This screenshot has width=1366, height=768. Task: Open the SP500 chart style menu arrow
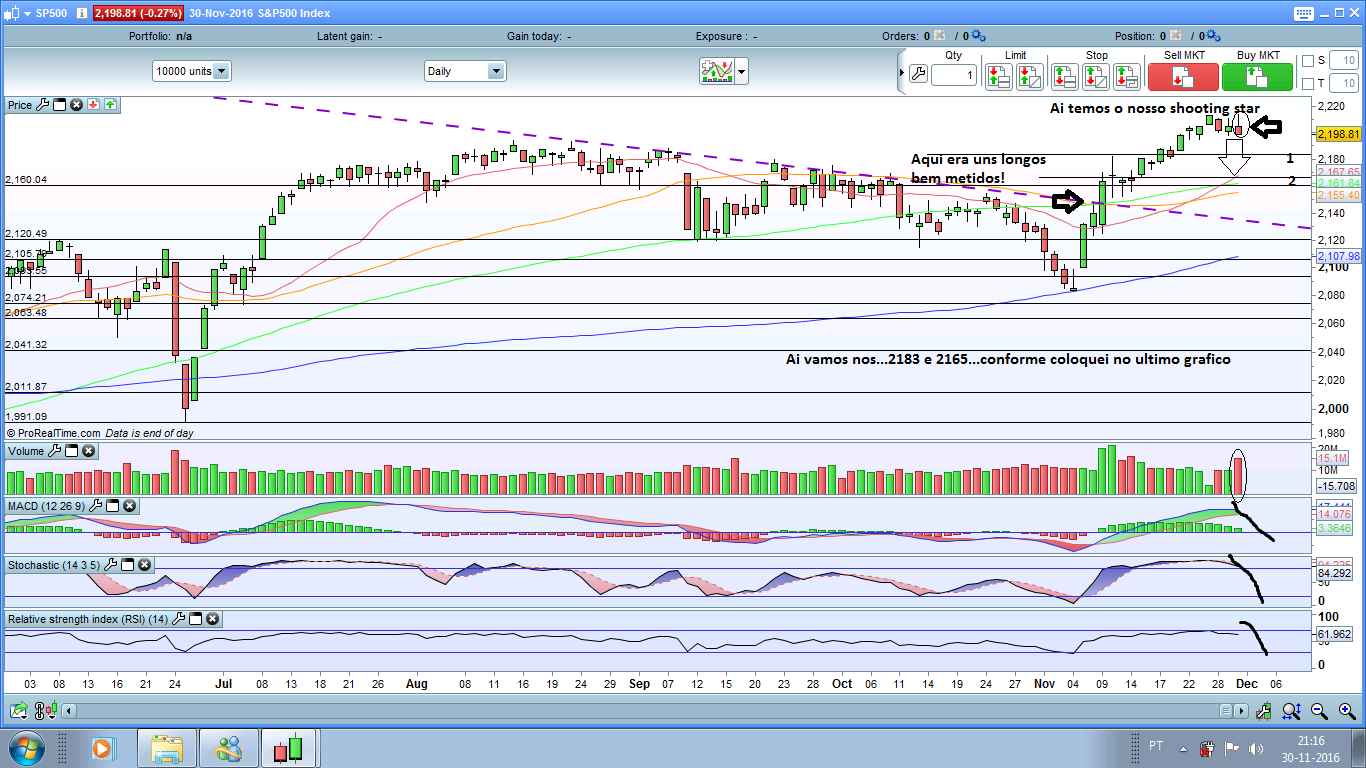point(25,13)
